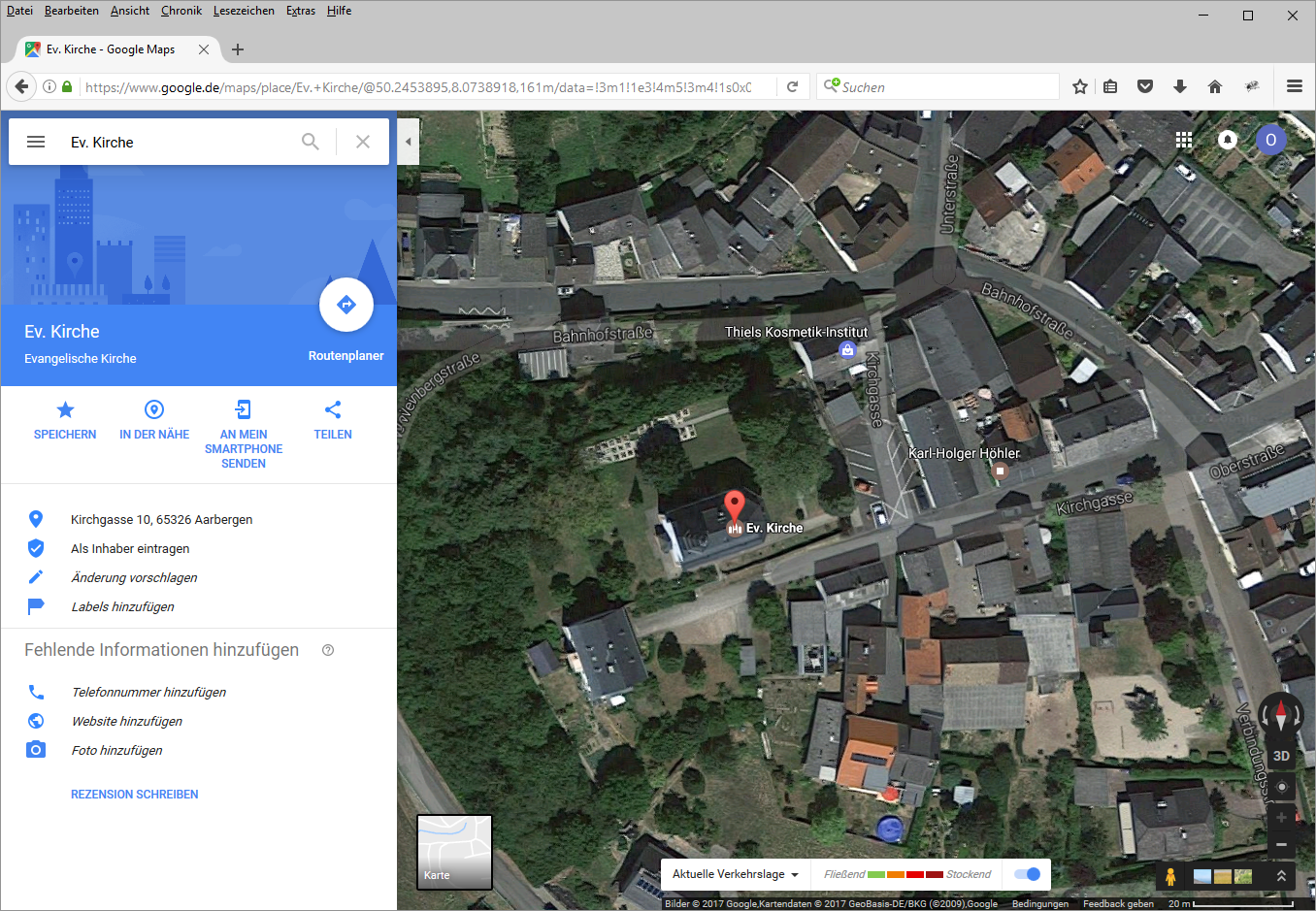Click the magnifier search icon in Maps
The height and width of the screenshot is (911, 1316).
click(311, 142)
